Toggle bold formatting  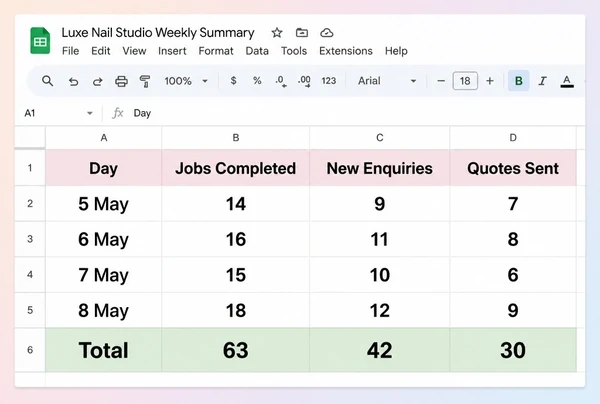point(518,81)
